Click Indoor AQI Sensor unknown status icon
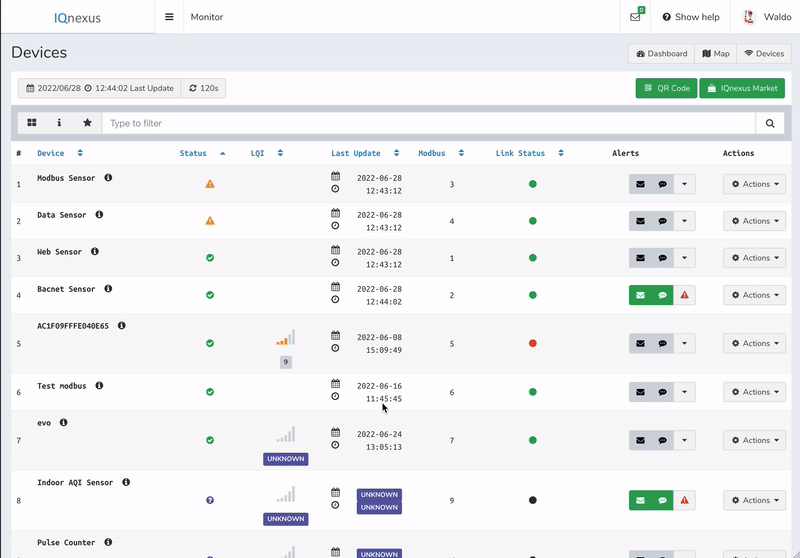The image size is (800, 558). click(210, 500)
